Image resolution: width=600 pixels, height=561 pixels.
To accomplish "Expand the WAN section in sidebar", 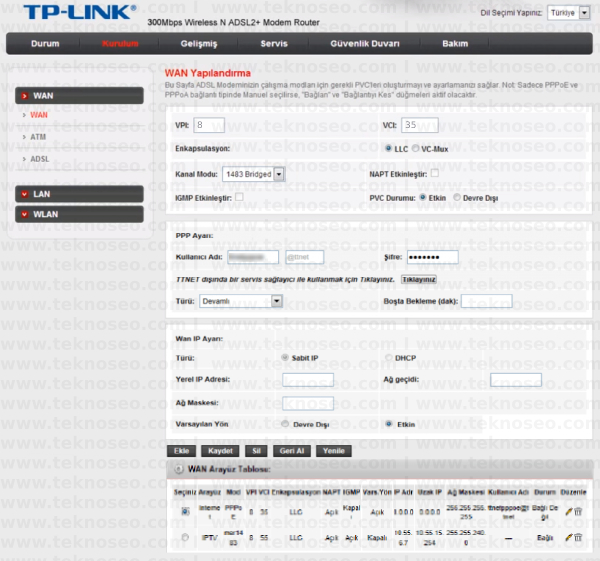I will (x=79, y=96).
